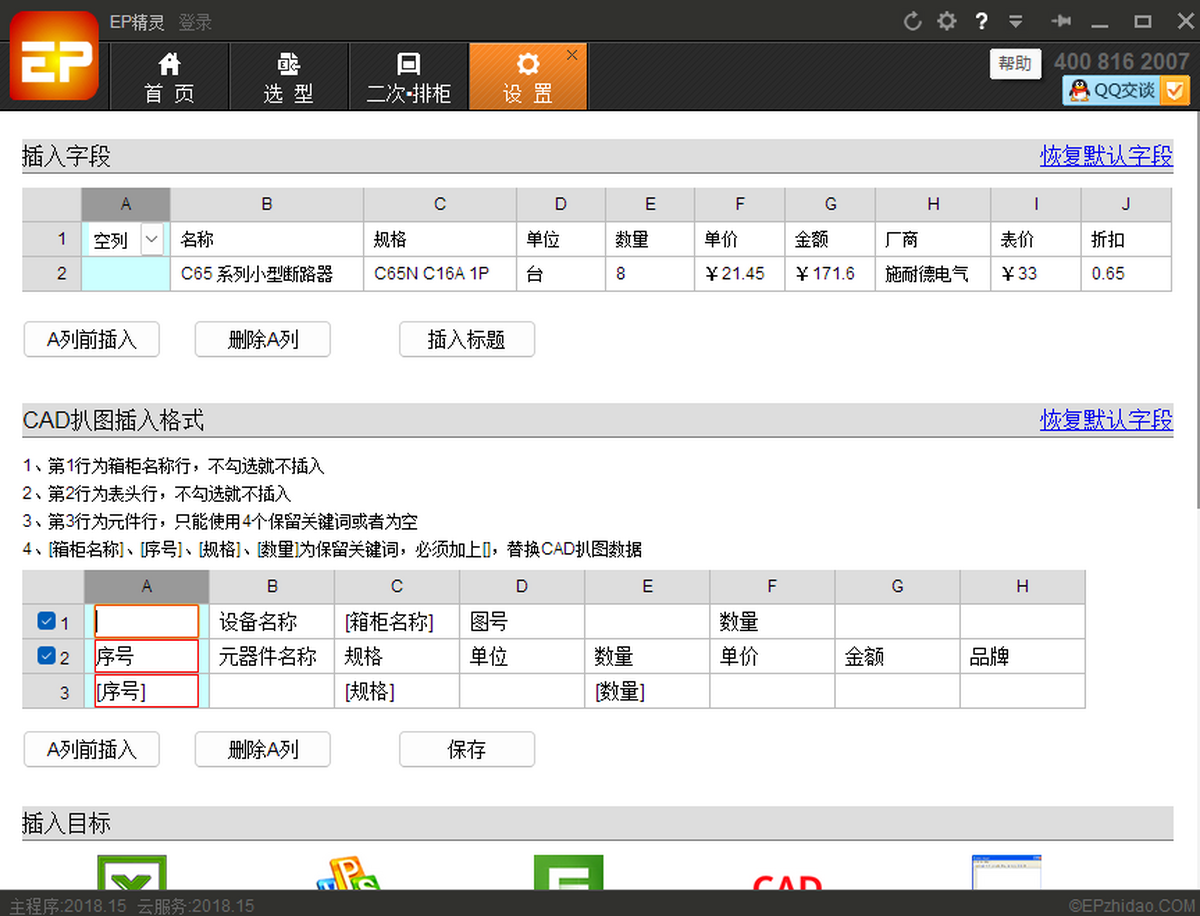This screenshot has height=916, width=1200.
Task: Select the 设置 tab
Action: pyautogui.click(x=527, y=77)
